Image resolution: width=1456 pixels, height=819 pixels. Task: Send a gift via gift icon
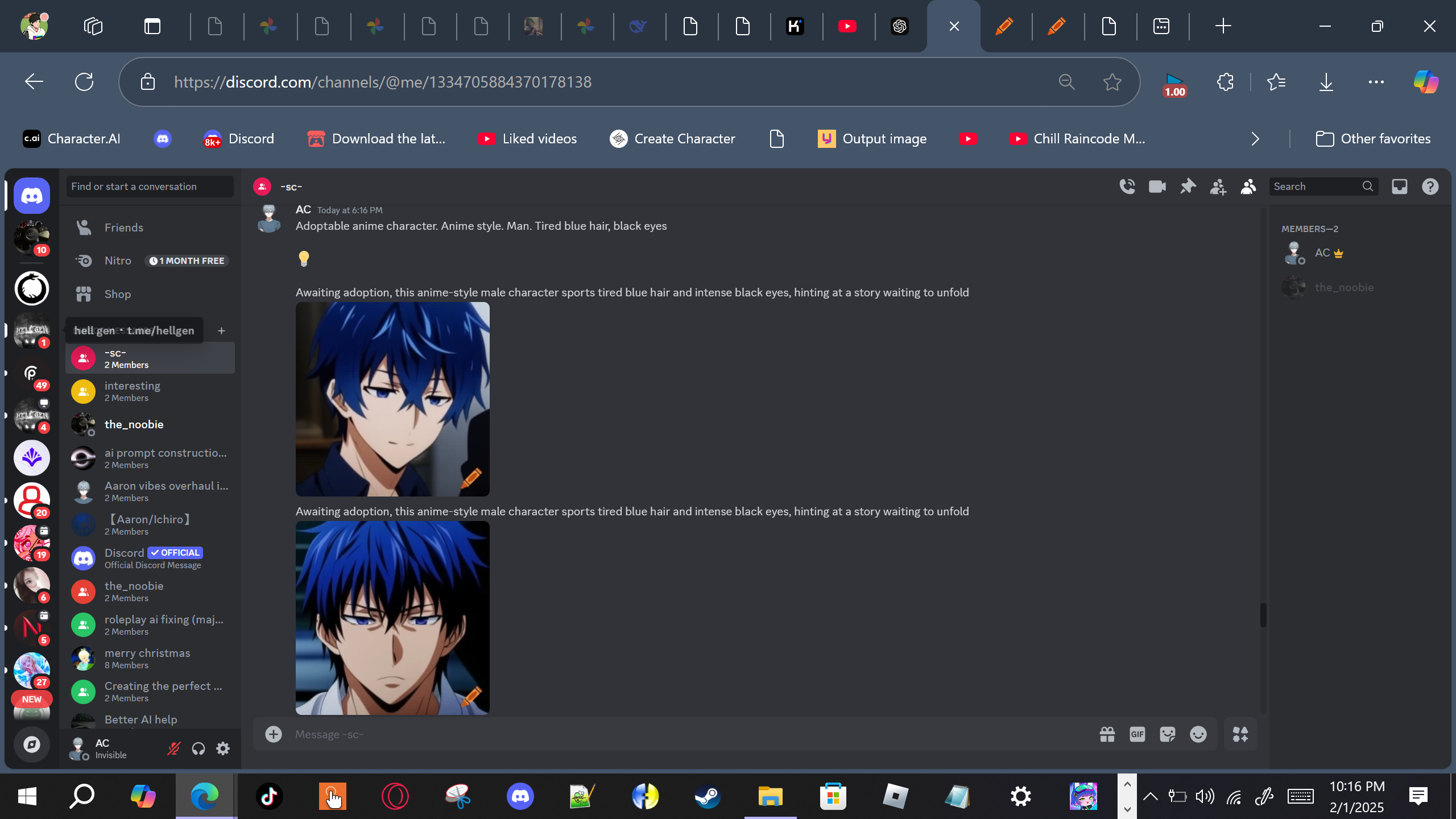click(1107, 734)
